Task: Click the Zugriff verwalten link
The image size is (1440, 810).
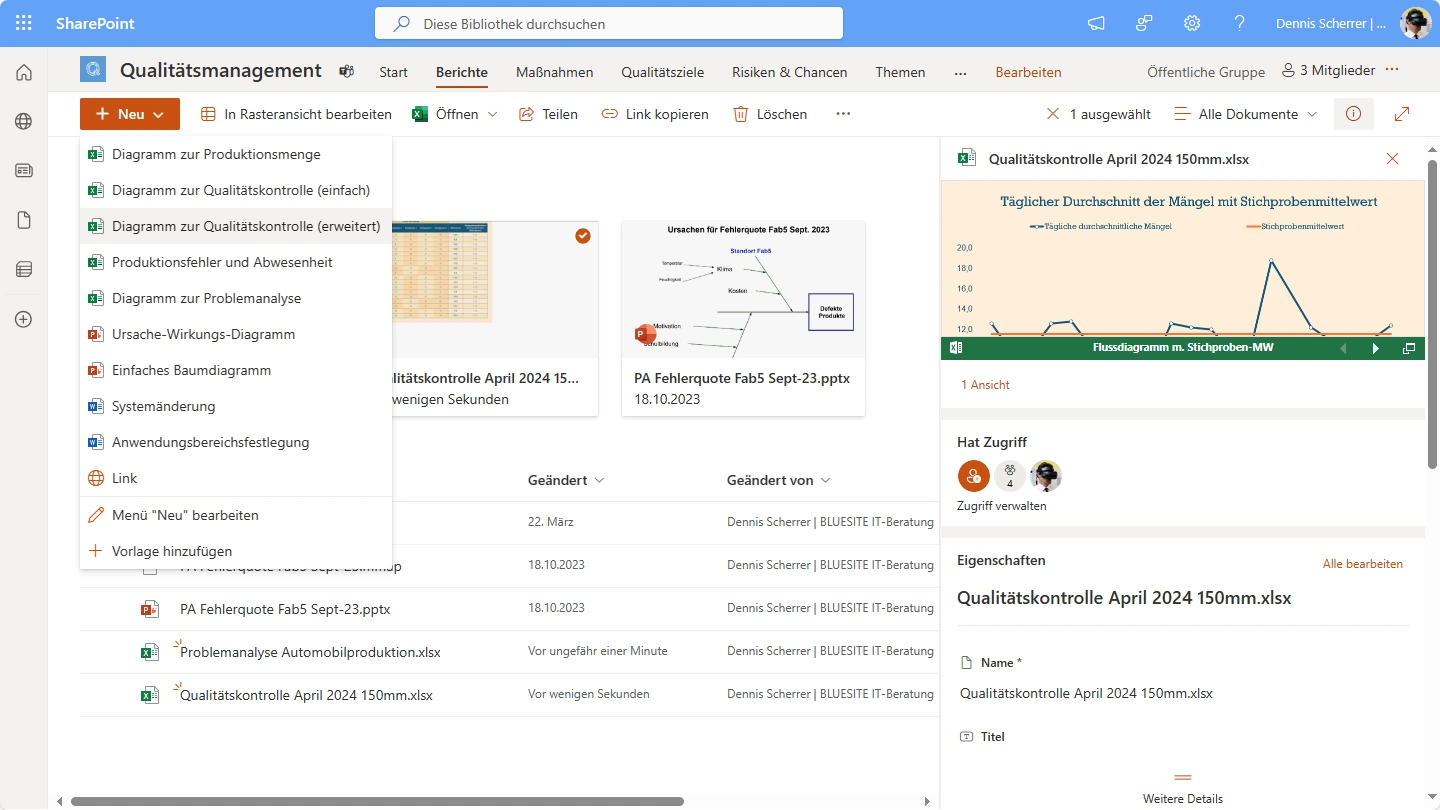Action: tap(1001, 506)
